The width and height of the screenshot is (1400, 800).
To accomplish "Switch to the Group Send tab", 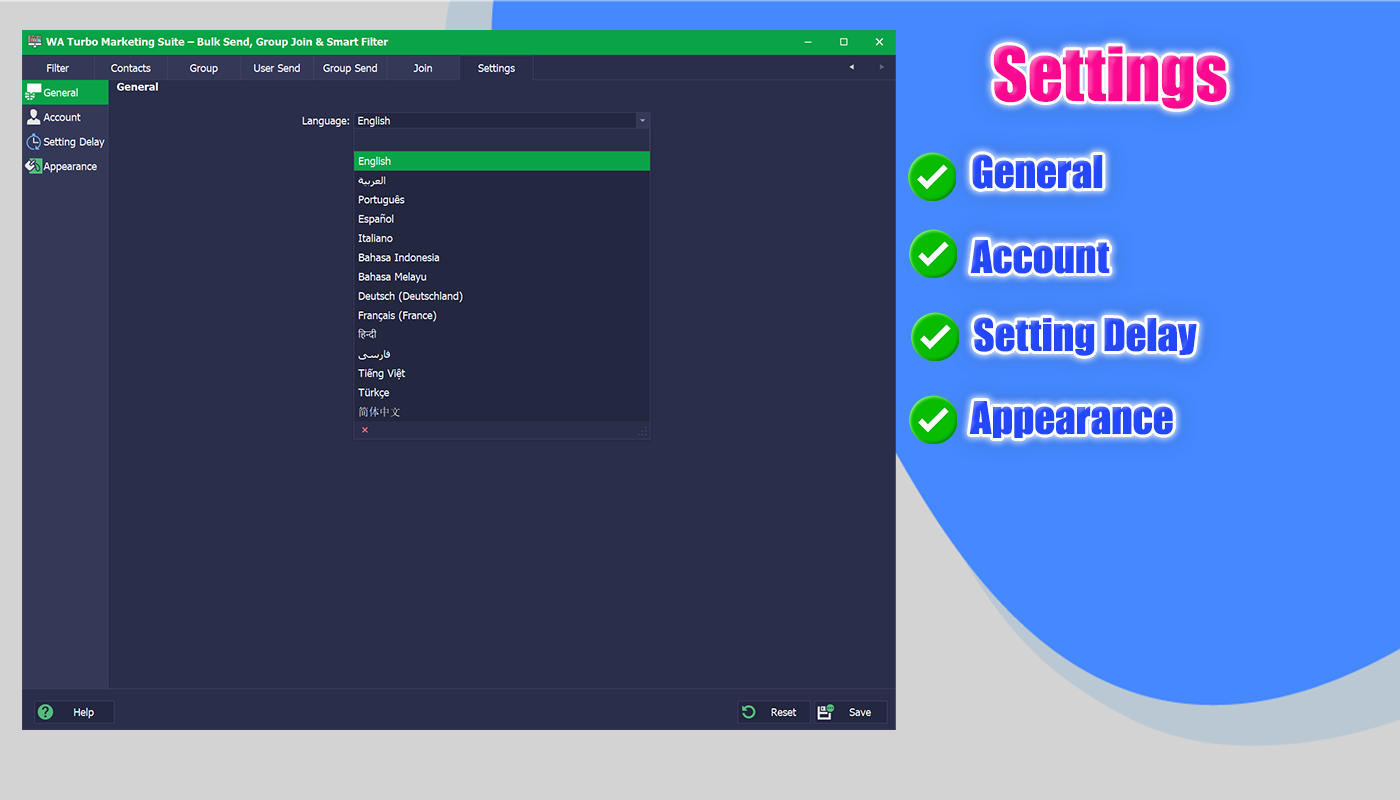I will point(350,68).
